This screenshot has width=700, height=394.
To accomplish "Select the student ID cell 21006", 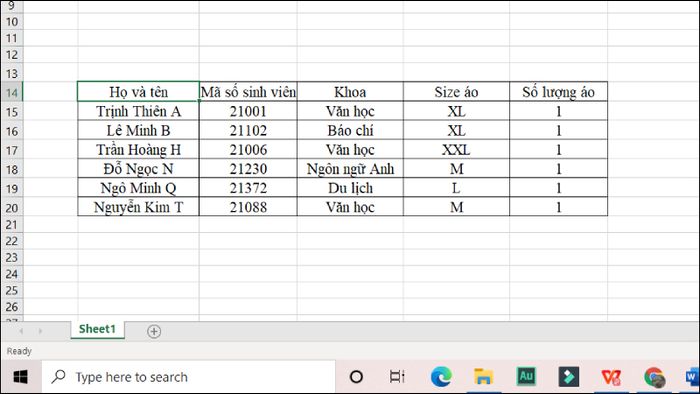I will click(x=248, y=149).
